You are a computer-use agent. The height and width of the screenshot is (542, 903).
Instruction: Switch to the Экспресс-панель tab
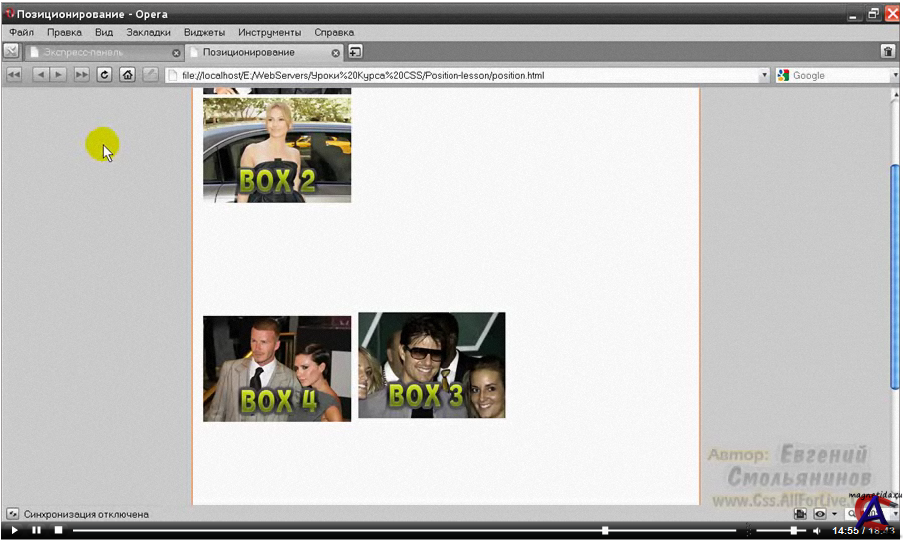point(104,52)
